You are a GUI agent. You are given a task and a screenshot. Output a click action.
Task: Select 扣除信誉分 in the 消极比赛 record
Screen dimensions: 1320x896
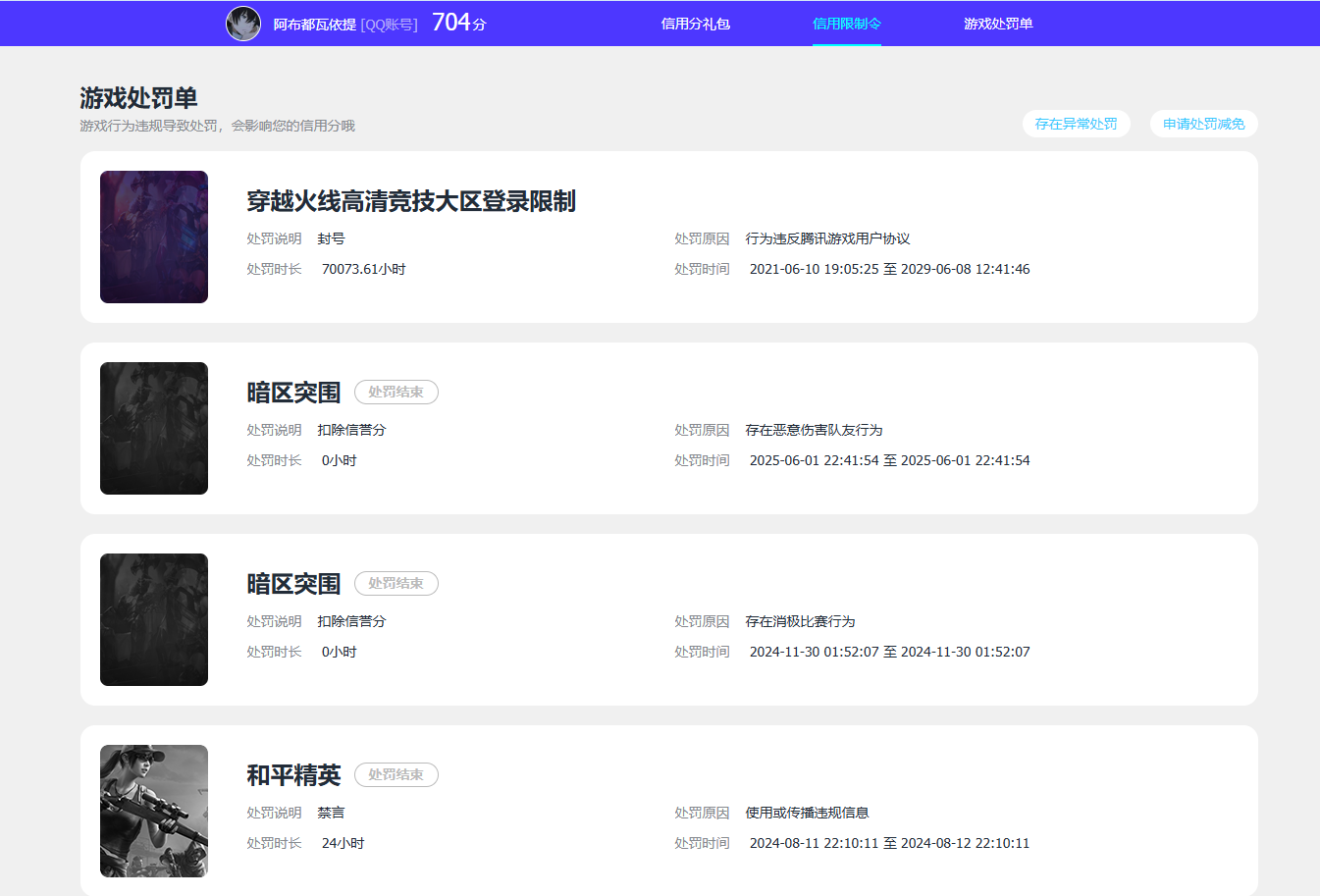pyautogui.click(x=352, y=621)
